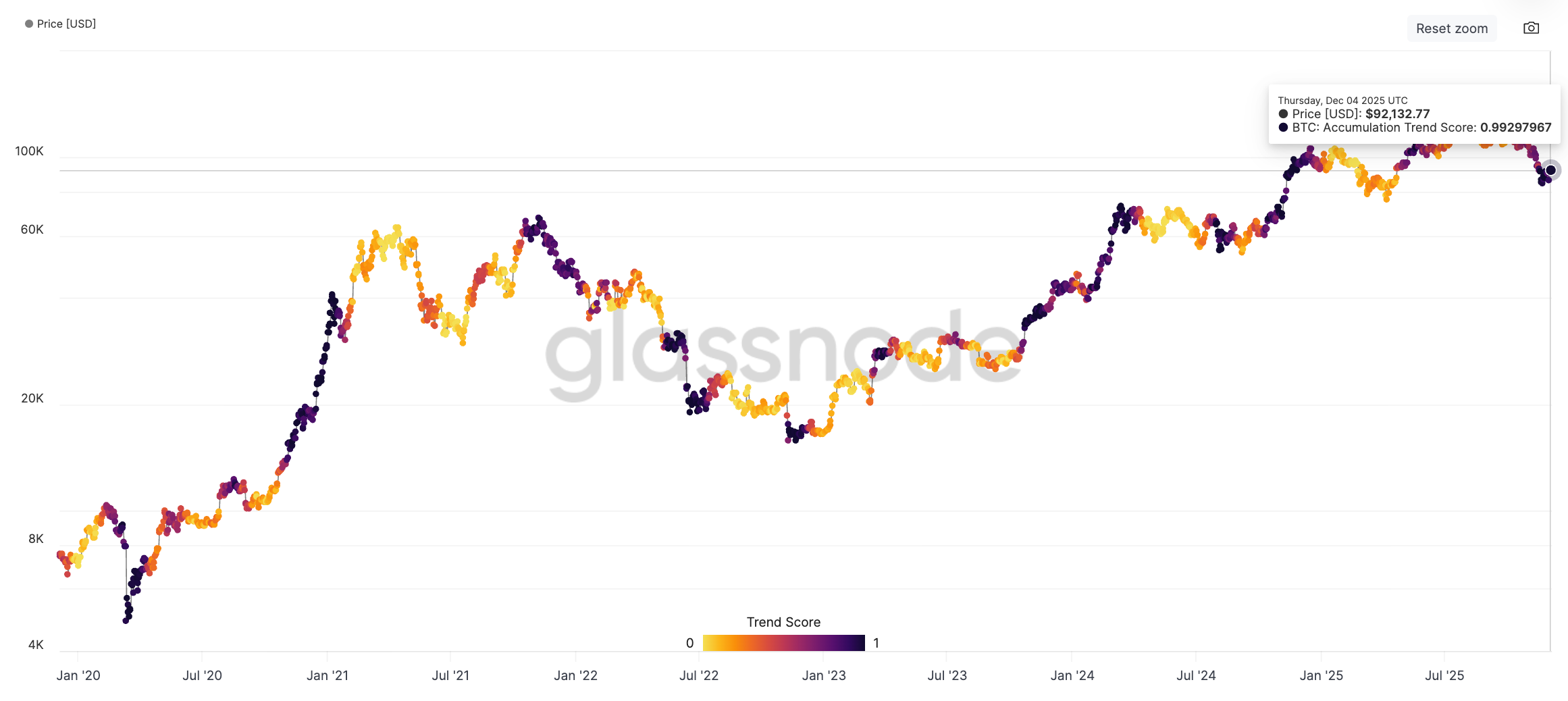1568x701 pixels.
Task: Click the dark BTC Accumulation Trend Score dot
Action: pyautogui.click(x=1282, y=128)
